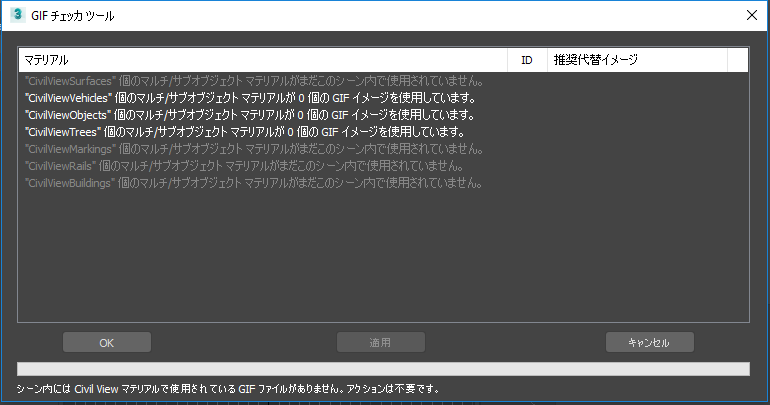Click the キャンセル button
This screenshot has width=770, height=405.
pyautogui.click(x=650, y=342)
